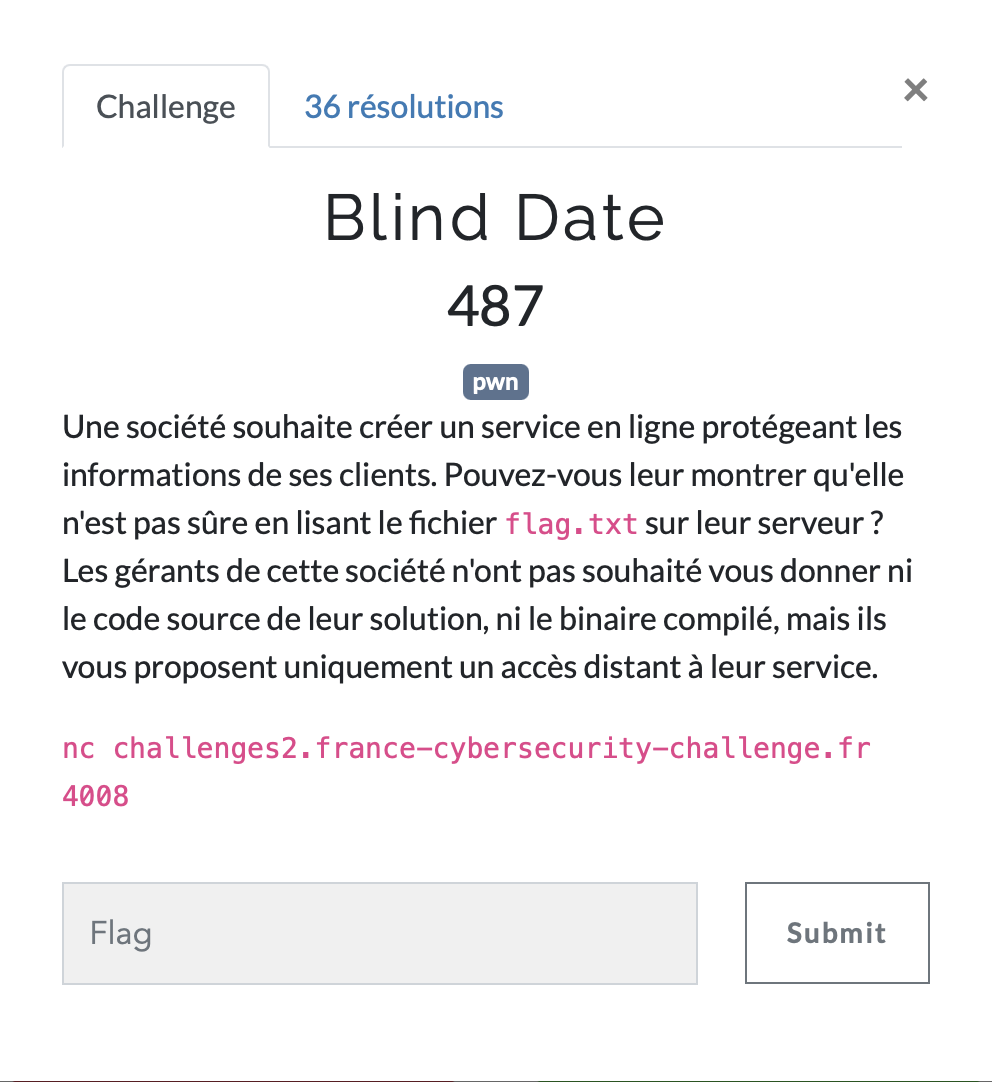The height and width of the screenshot is (1082, 992).
Task: Click the flag.txt inline code text
Action: (571, 523)
